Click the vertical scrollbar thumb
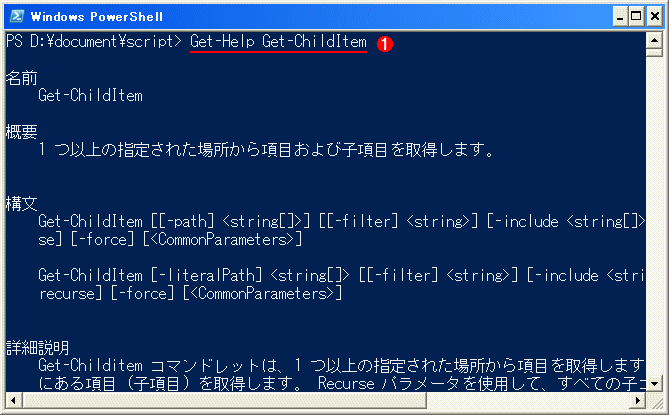The image size is (669, 415). [x=654, y=53]
